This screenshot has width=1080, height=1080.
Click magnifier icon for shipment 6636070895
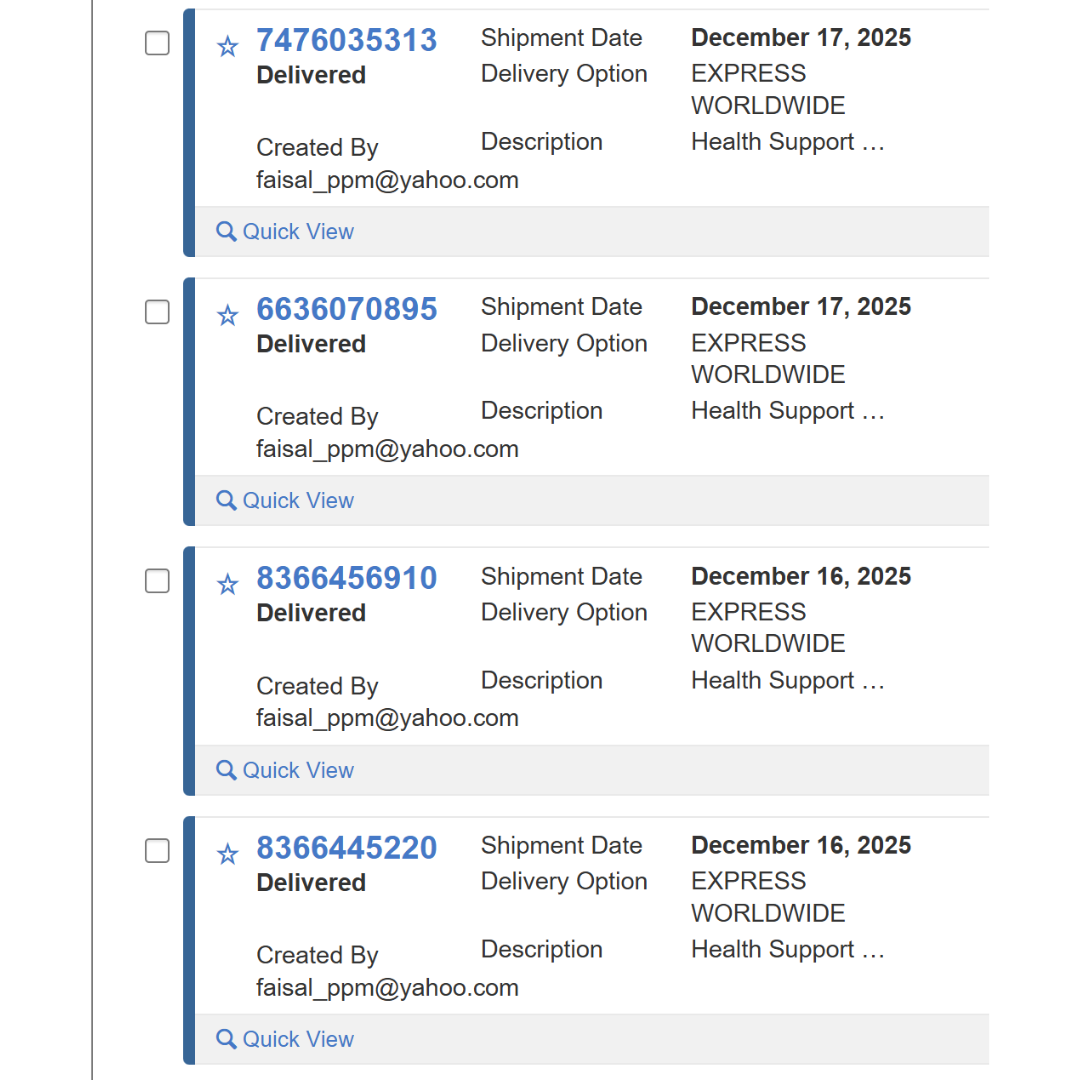(x=226, y=501)
